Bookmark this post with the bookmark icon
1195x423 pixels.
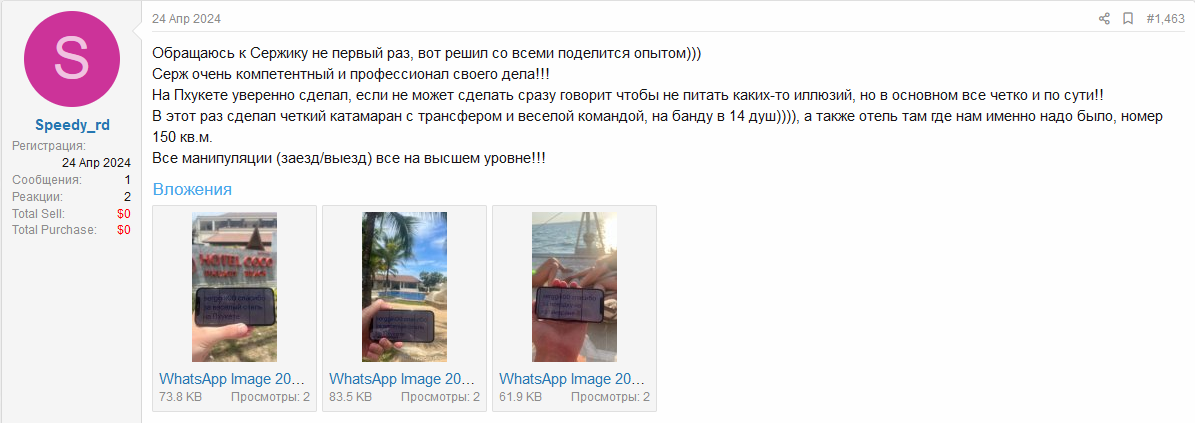[x=1128, y=19]
